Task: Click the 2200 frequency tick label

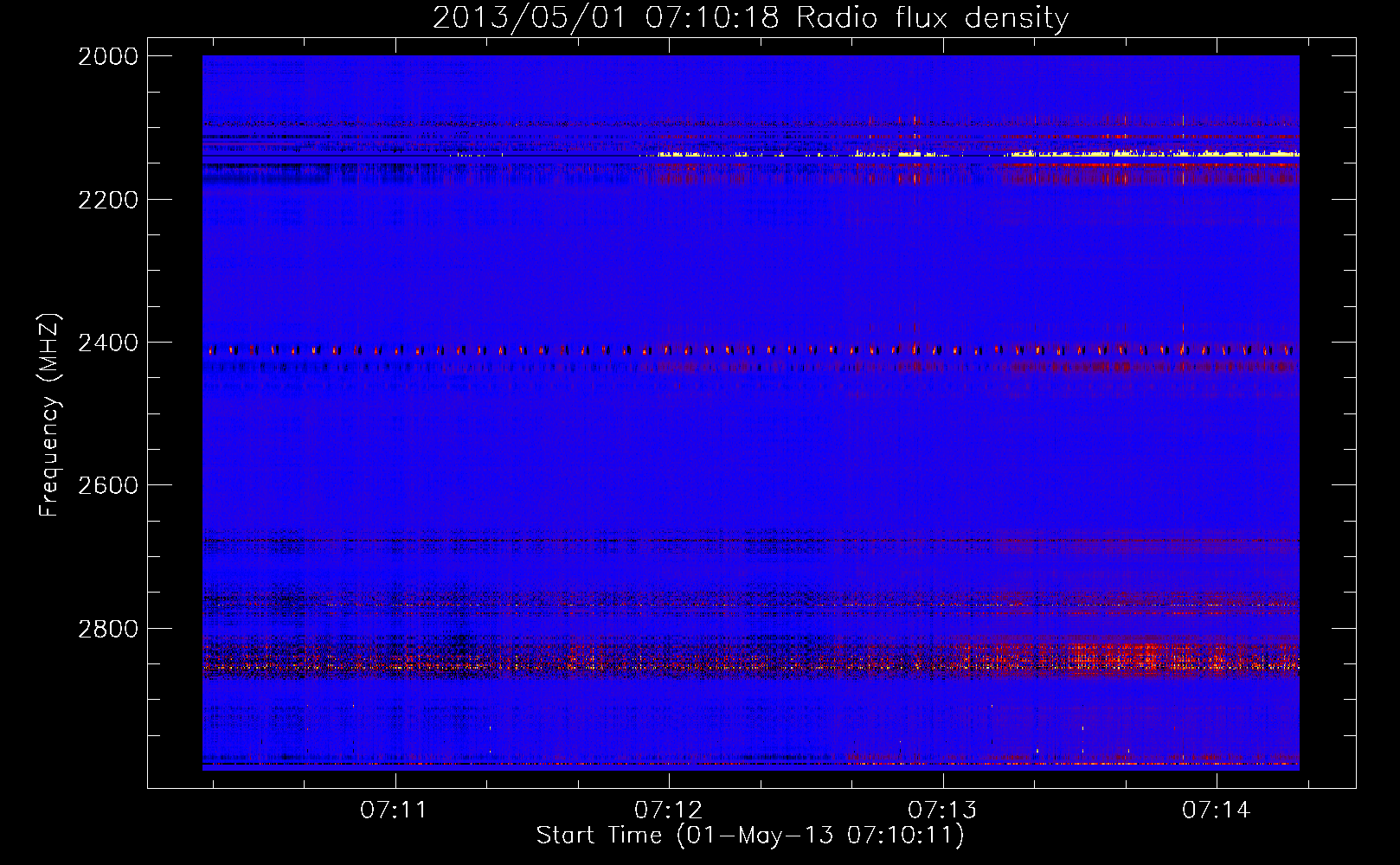Action: click(x=108, y=200)
